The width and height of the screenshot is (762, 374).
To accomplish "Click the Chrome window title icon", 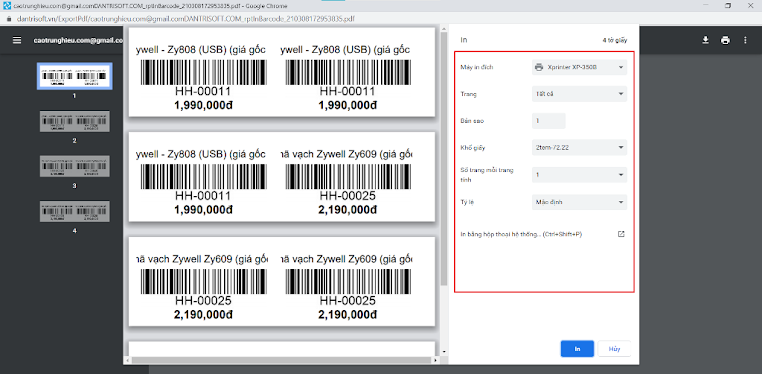I will pyautogui.click(x=7, y=6).
